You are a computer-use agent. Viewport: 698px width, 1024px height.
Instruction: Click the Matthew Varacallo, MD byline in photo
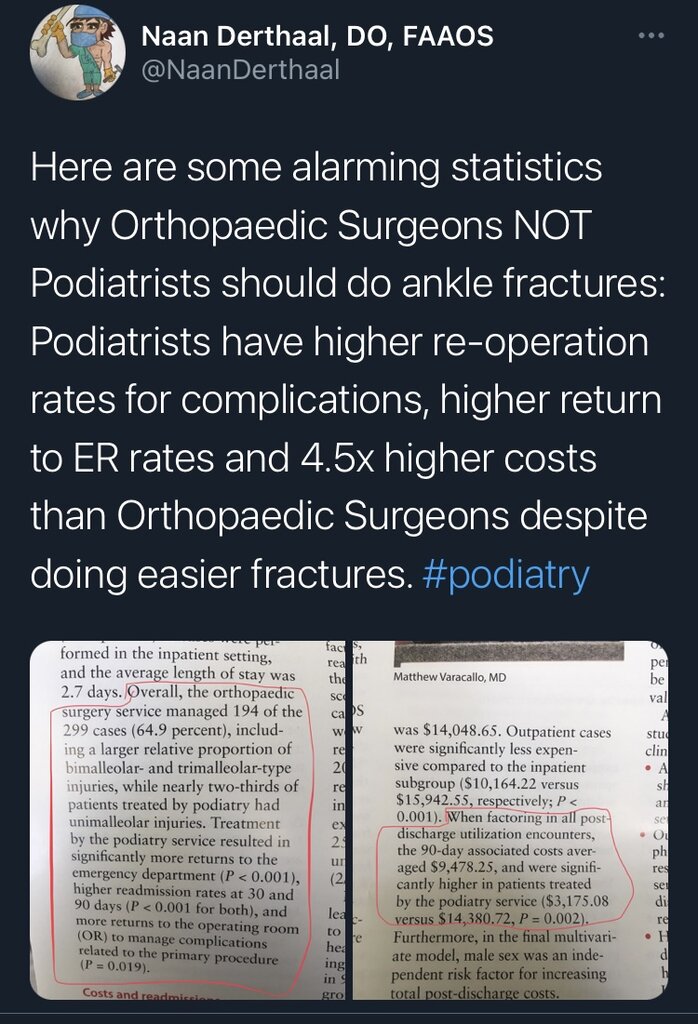click(x=449, y=677)
